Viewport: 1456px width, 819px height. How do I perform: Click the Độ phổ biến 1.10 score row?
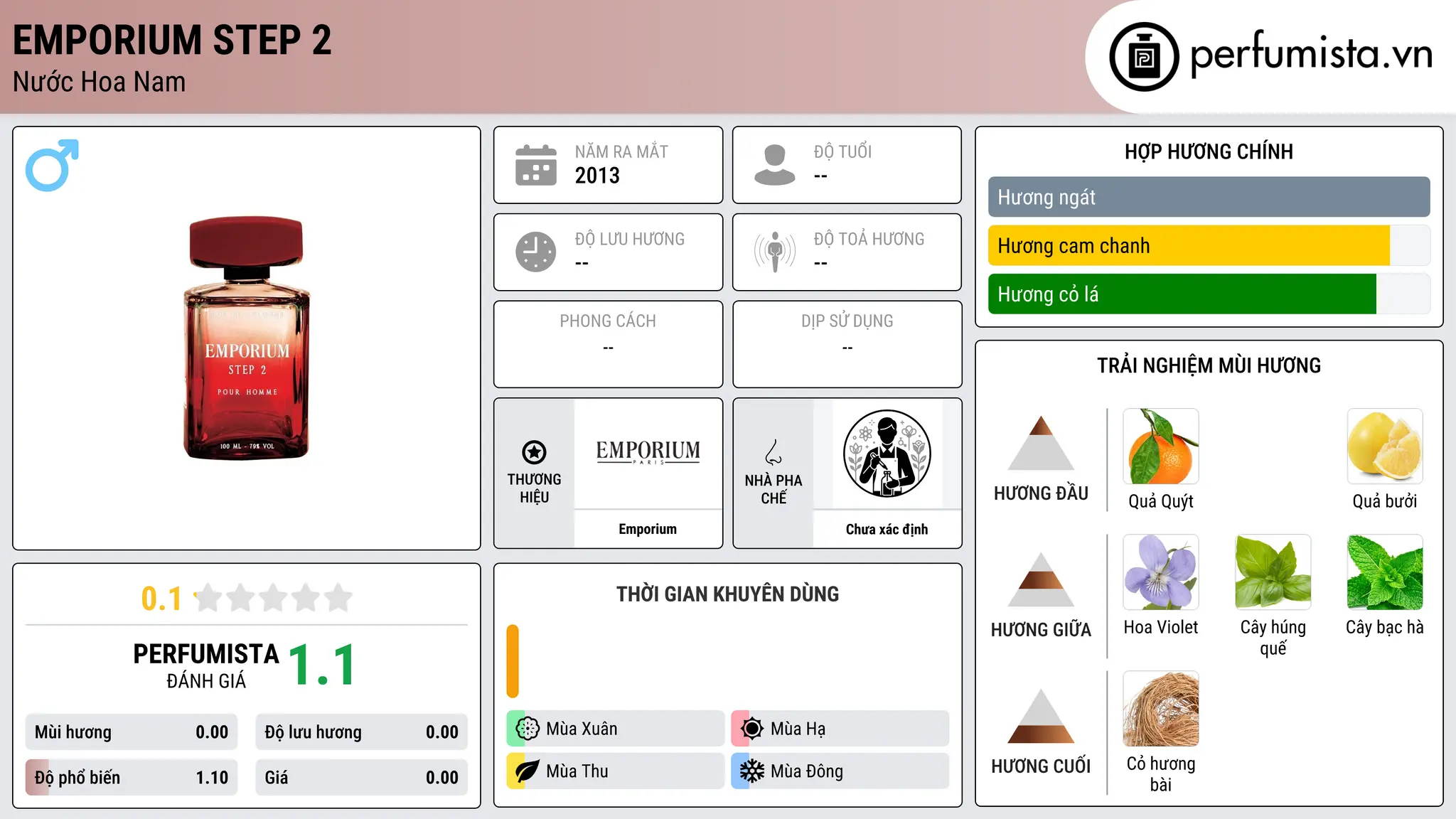[132, 778]
